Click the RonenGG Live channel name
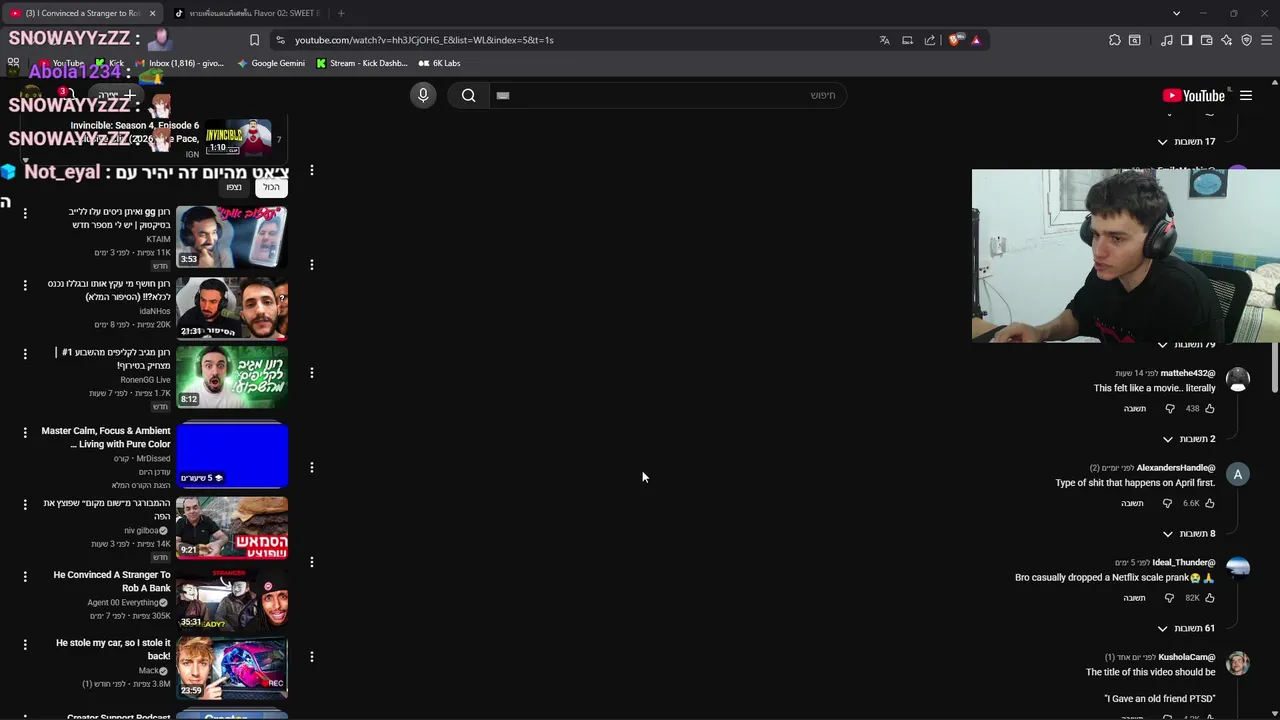This screenshot has height=720, width=1280. 145,380
